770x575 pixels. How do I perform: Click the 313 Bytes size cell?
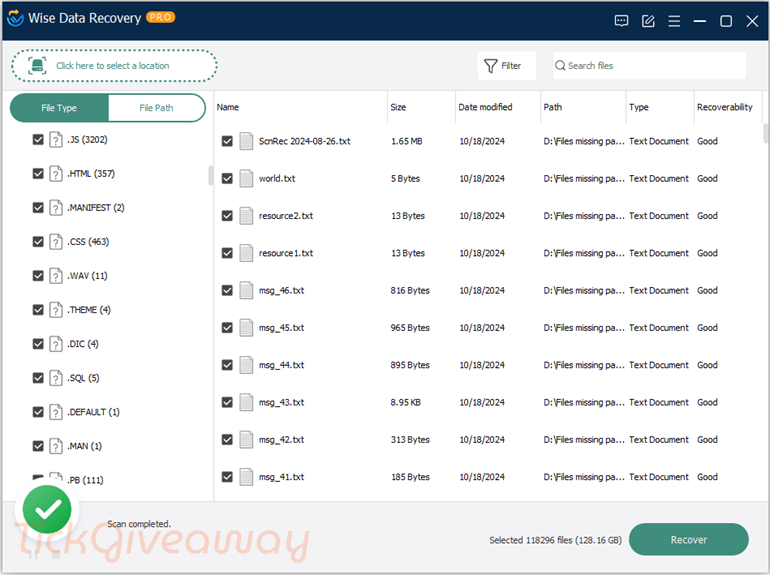(410, 440)
